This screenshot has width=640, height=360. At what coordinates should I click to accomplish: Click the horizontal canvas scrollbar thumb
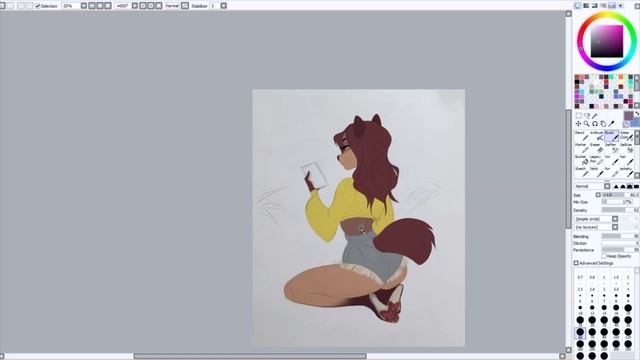tap(250, 356)
